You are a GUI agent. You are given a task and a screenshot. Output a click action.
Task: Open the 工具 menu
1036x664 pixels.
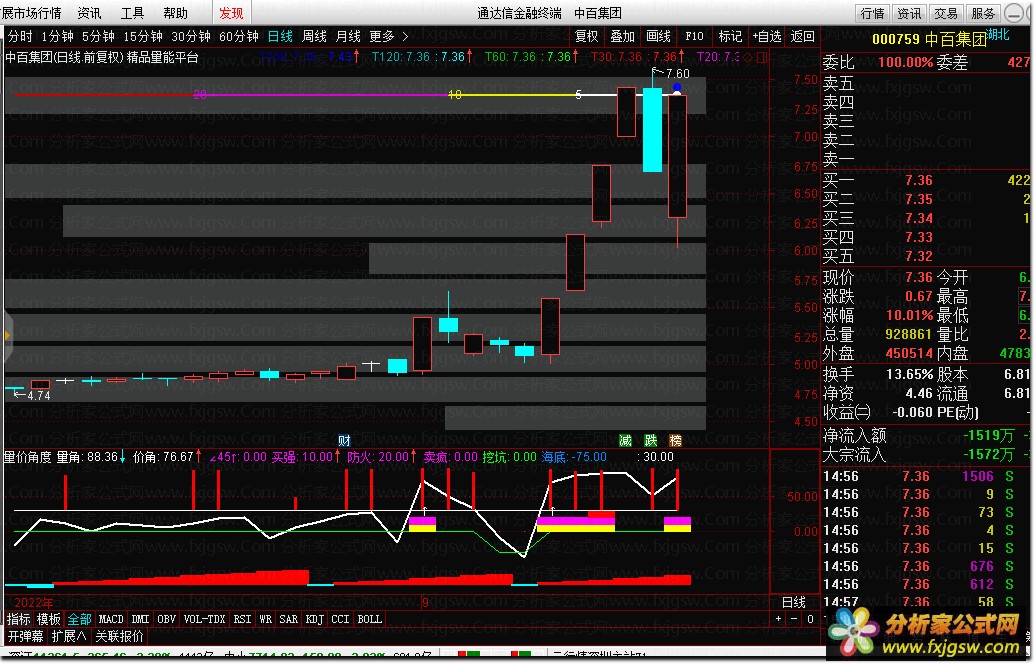coord(132,13)
